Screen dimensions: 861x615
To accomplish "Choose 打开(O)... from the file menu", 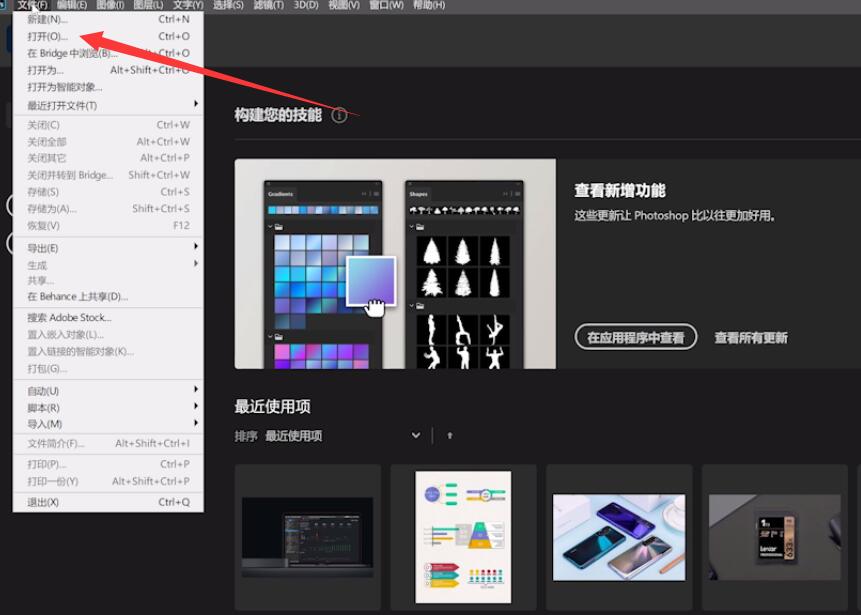I will [108, 36].
